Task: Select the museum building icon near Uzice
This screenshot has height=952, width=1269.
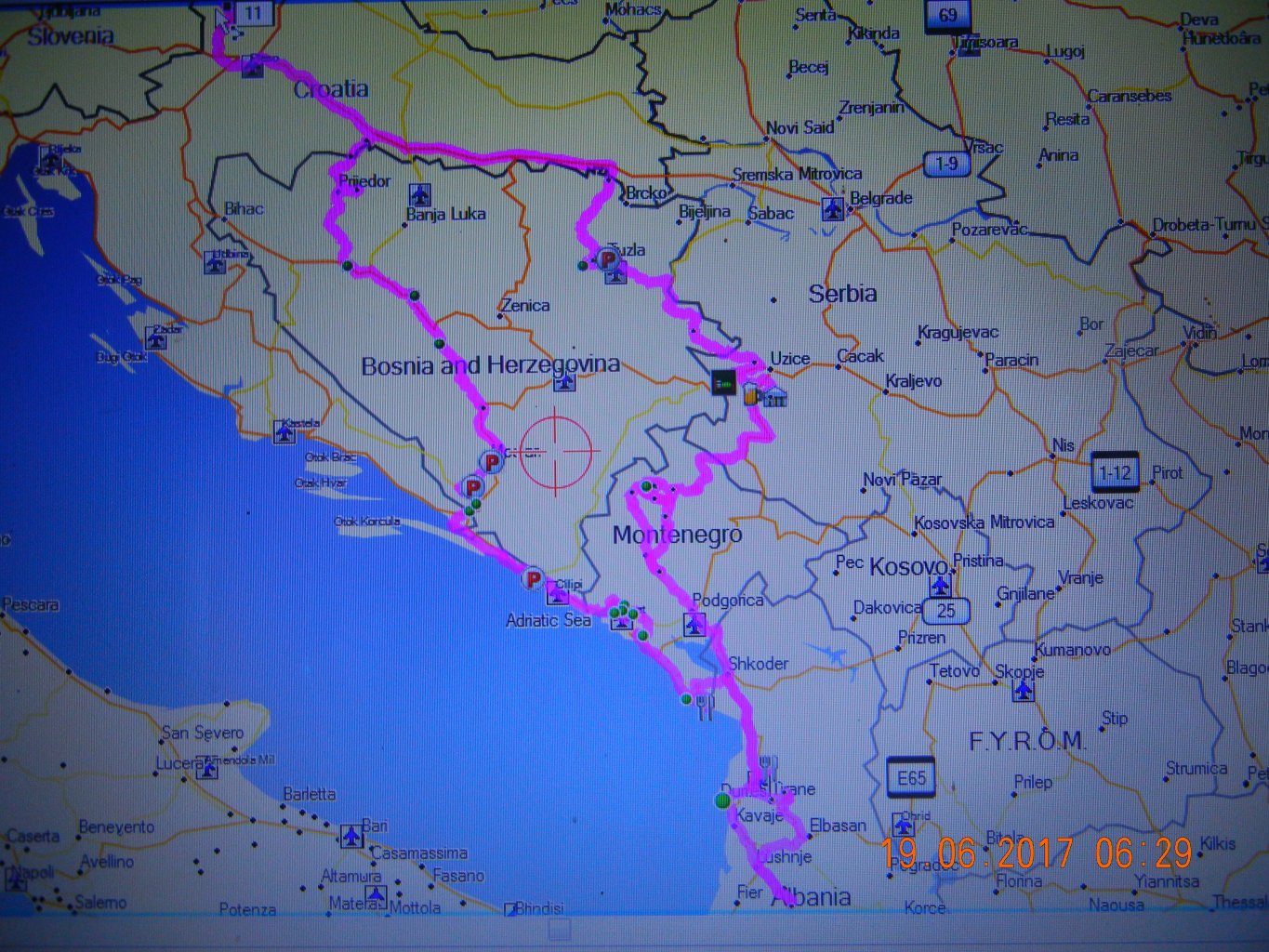Action: pyautogui.click(x=774, y=397)
